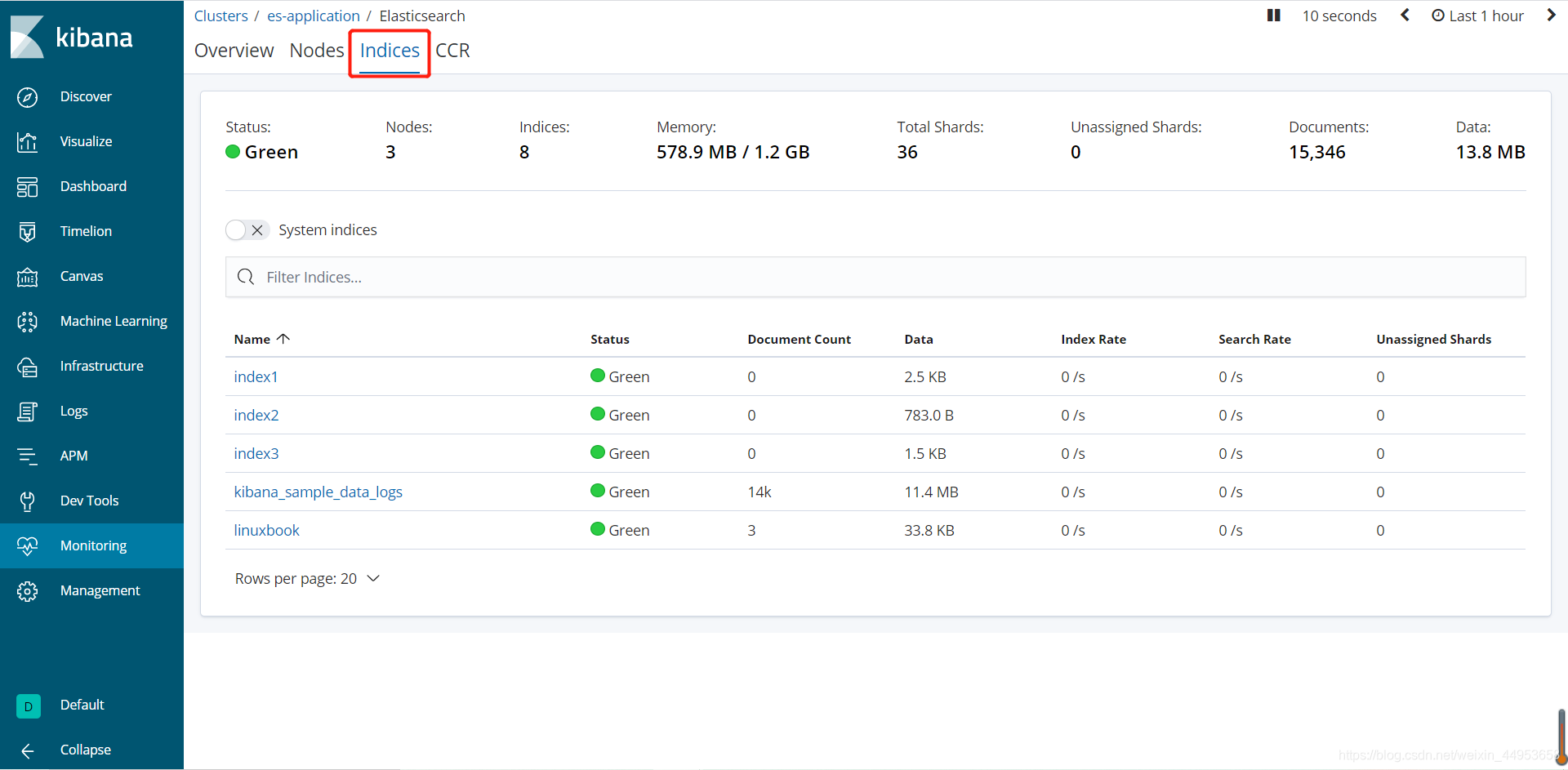Open Logs menu label

click(x=73, y=412)
